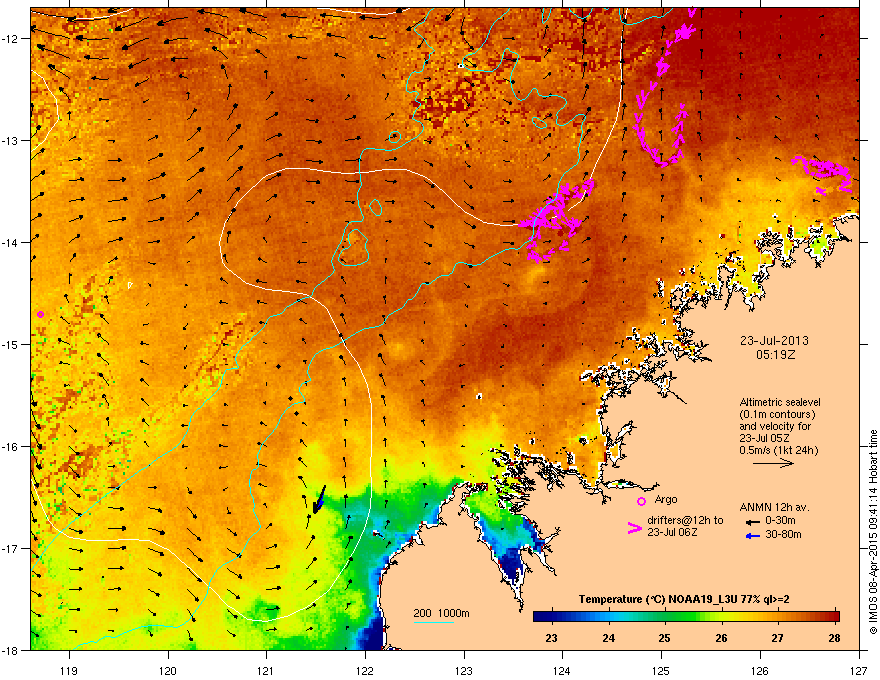Click the '125' longitude axis label
The image size is (880, 680).
click(661, 670)
